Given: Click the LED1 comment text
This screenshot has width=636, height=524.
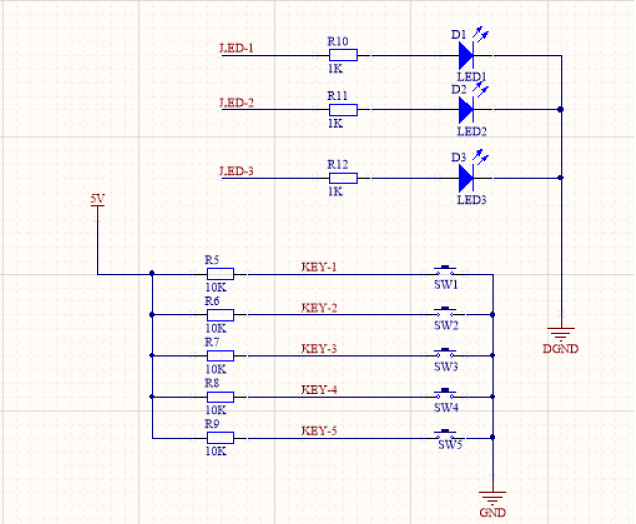Looking at the screenshot, I should pyautogui.click(x=472, y=77).
